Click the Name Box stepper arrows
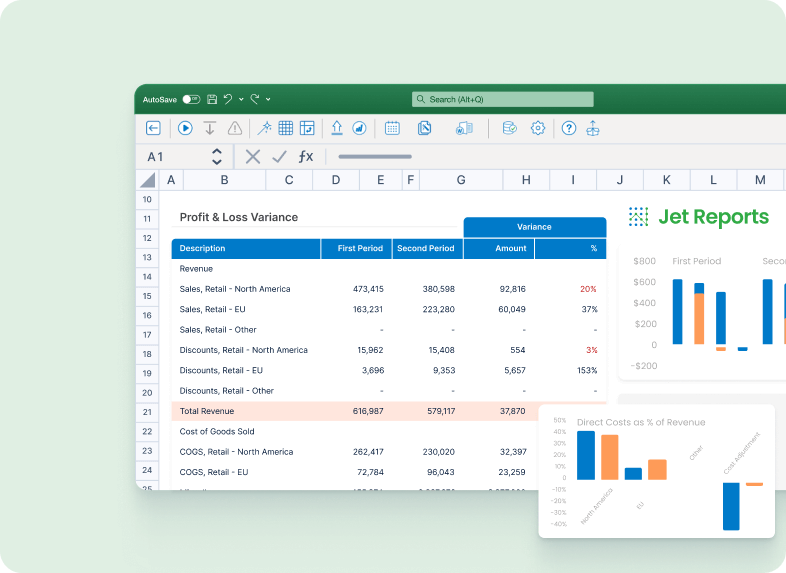786x573 pixels. coord(217,157)
